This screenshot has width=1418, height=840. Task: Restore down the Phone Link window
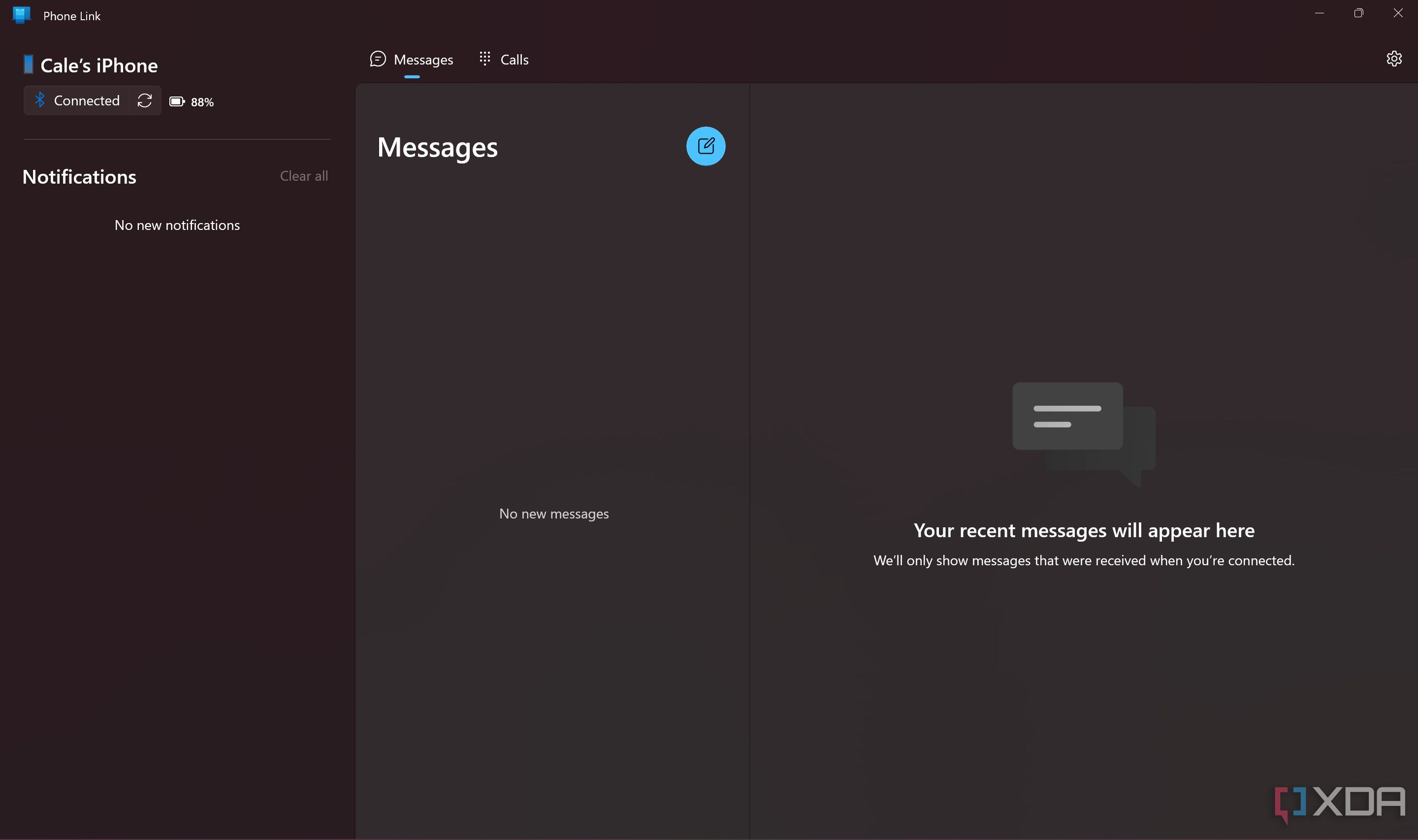(x=1358, y=13)
